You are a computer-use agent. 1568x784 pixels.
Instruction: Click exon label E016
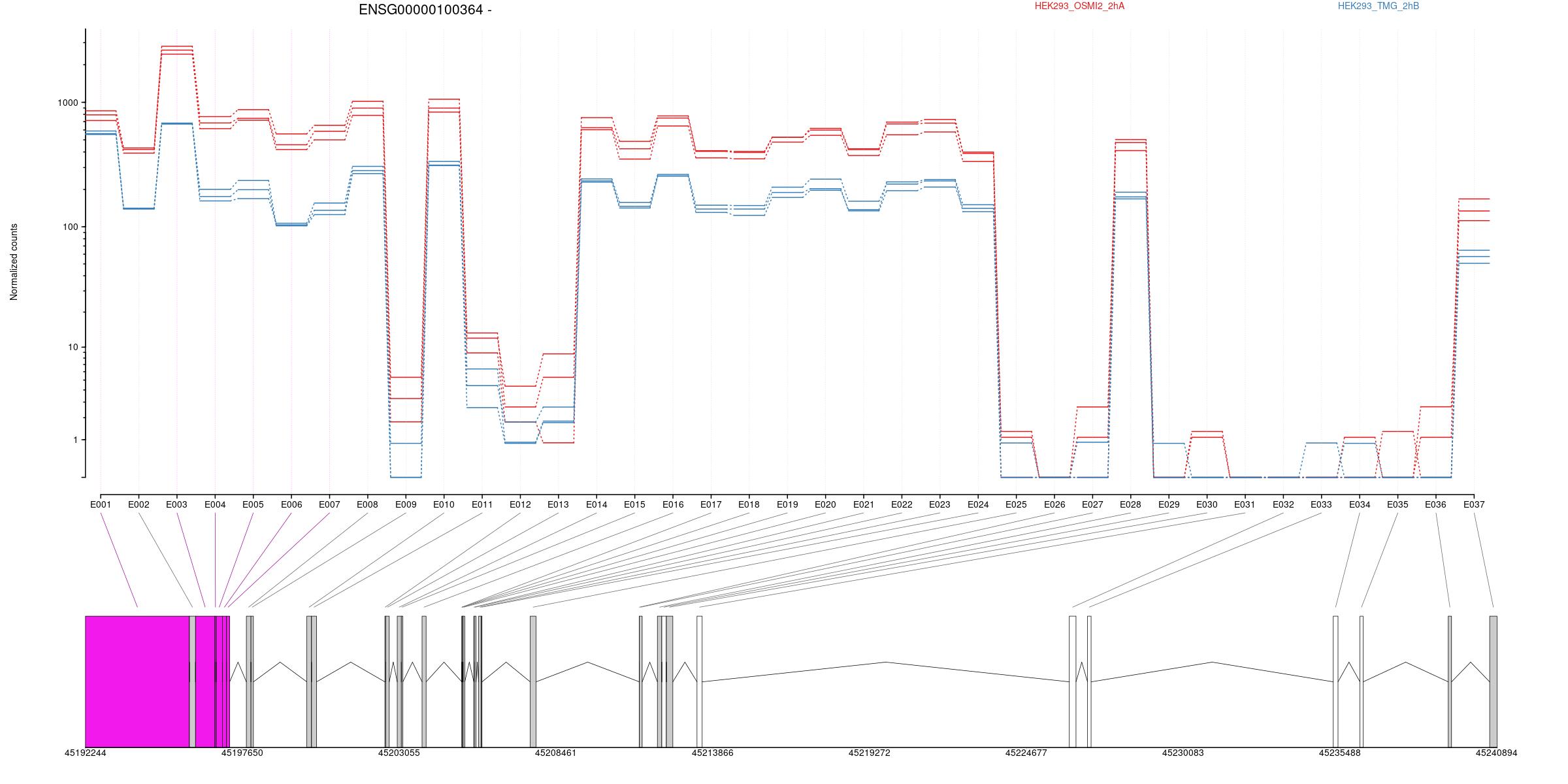[673, 505]
